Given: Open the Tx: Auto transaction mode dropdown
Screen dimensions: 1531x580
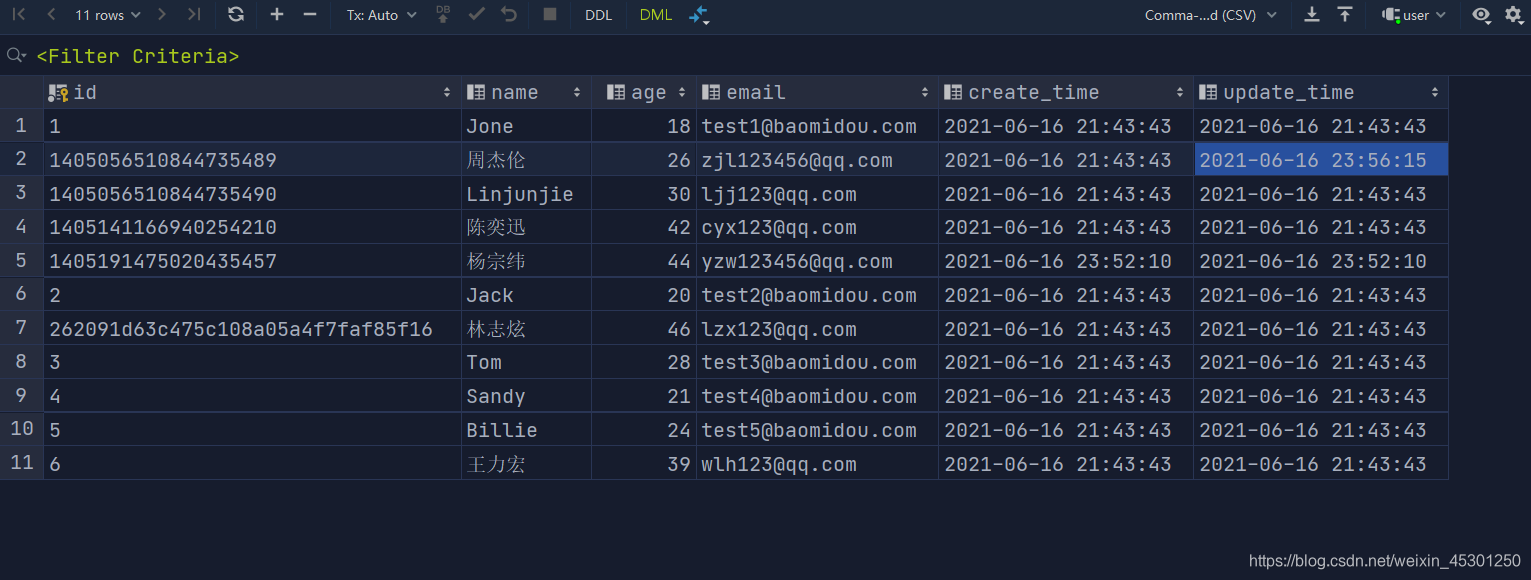Looking at the screenshot, I should point(381,15).
